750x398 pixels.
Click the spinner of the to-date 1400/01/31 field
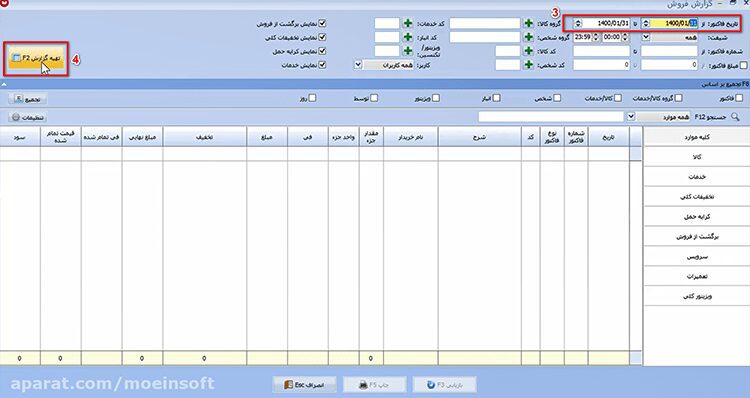click(578, 23)
